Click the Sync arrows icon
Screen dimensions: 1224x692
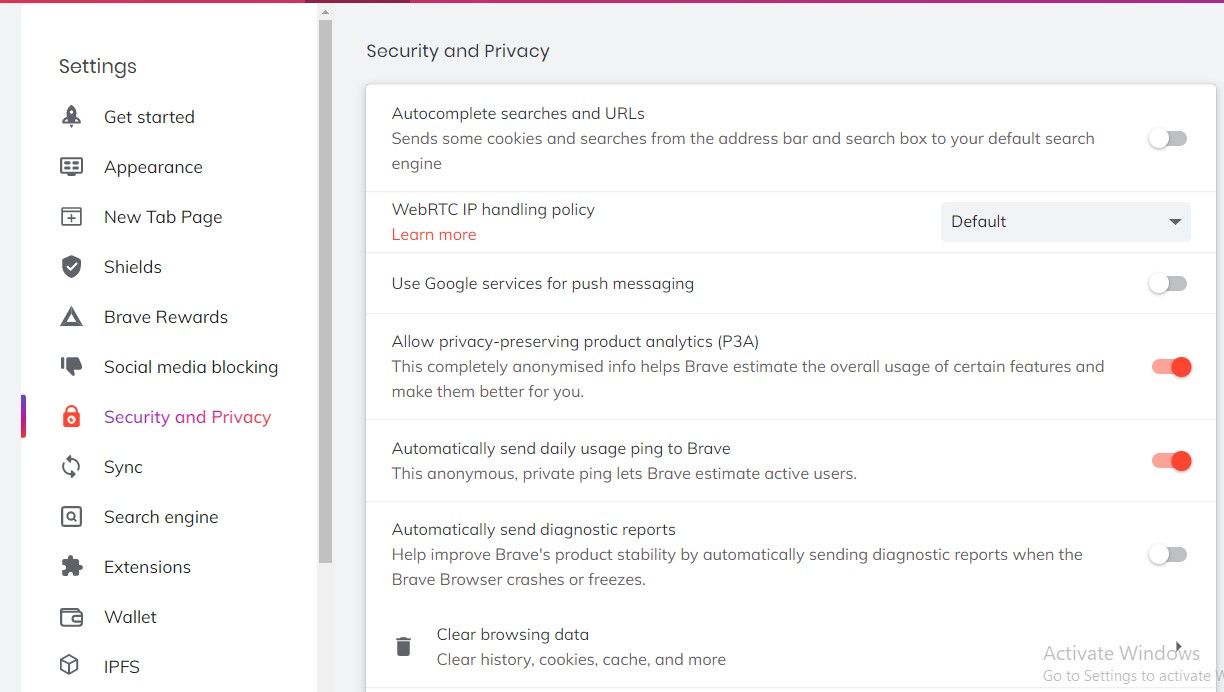pyautogui.click(x=71, y=467)
